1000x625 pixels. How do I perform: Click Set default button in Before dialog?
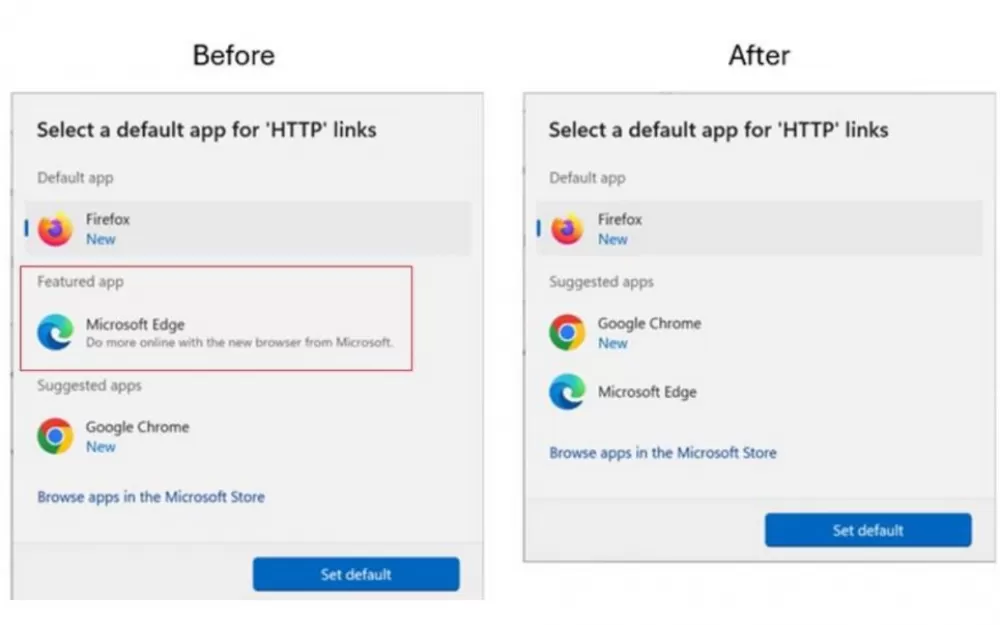coord(356,574)
